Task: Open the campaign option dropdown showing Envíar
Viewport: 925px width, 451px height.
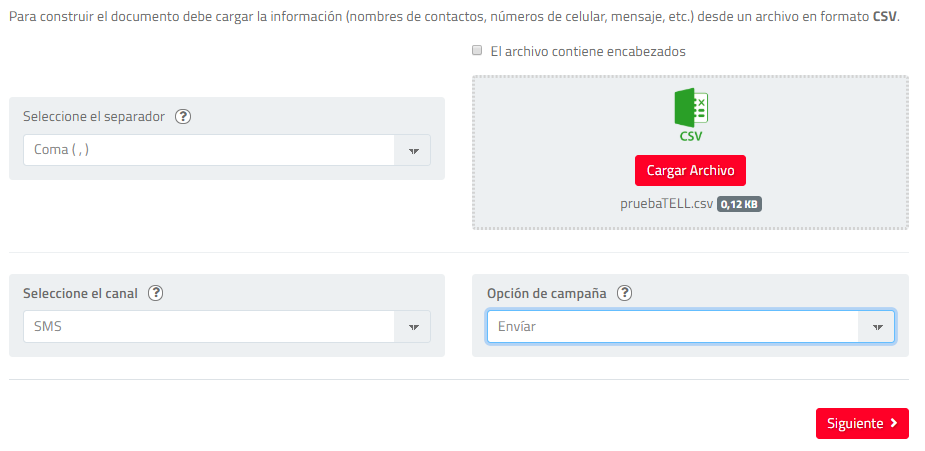Action: pyautogui.click(x=672, y=327)
